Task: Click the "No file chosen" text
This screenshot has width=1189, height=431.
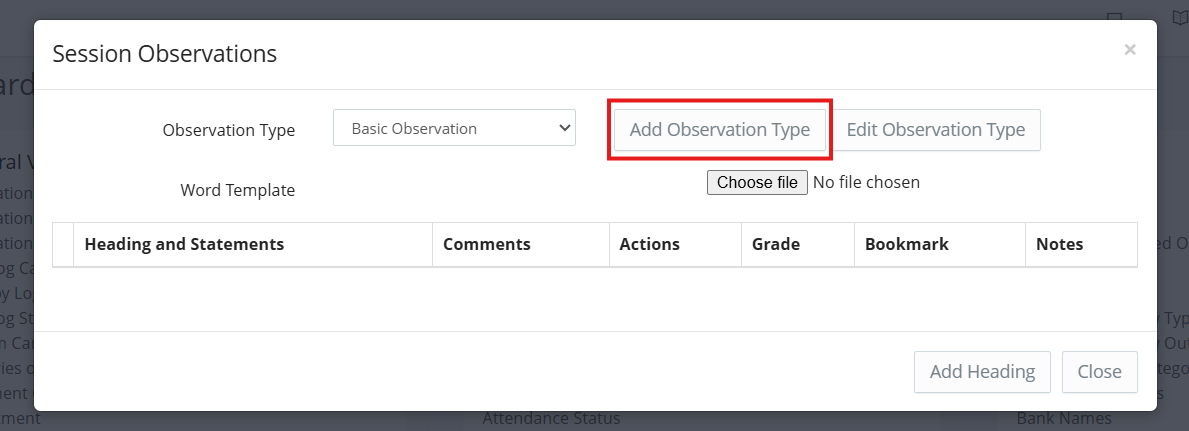Action: pos(866,182)
